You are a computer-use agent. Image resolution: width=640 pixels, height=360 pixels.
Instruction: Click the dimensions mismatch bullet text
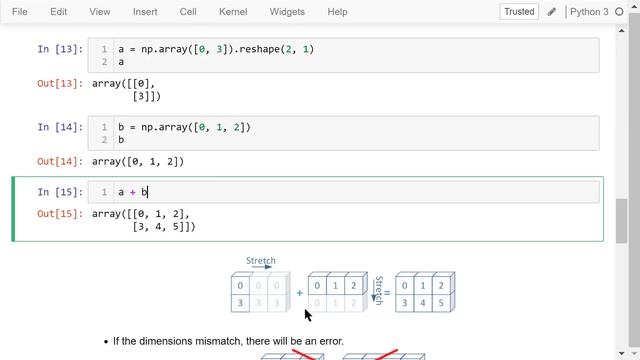(228, 341)
